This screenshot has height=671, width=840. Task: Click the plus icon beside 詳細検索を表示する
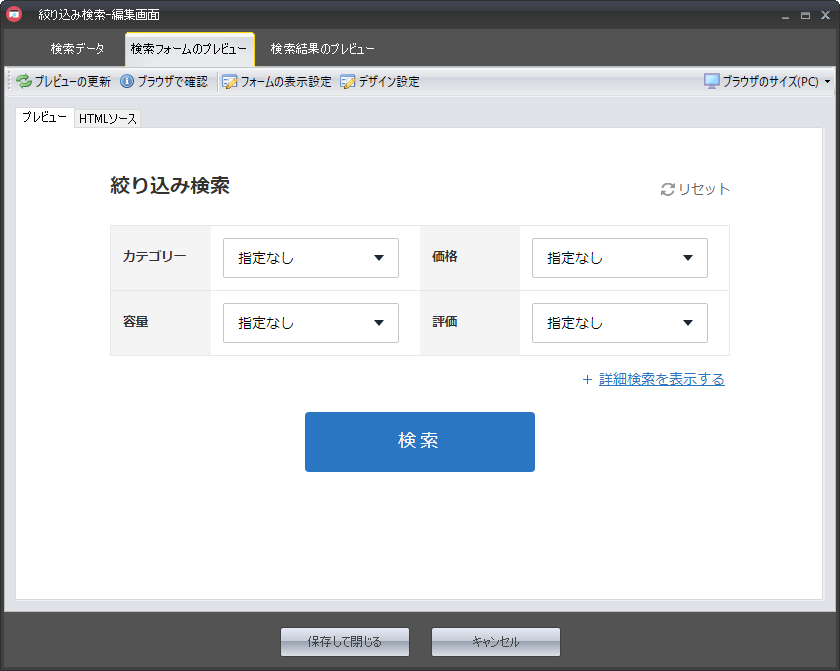[x=587, y=380]
